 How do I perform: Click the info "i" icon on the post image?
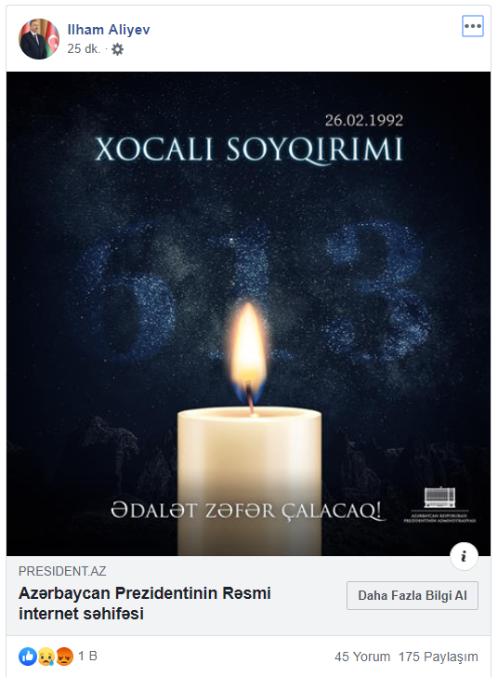click(464, 556)
